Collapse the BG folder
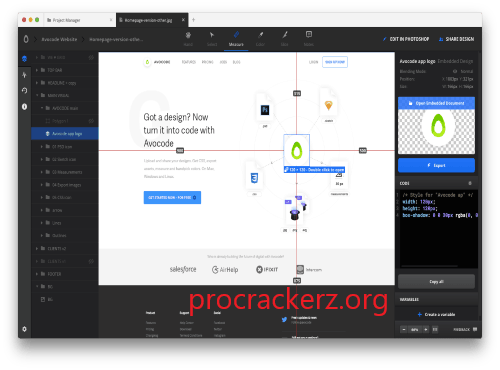 [37, 286]
